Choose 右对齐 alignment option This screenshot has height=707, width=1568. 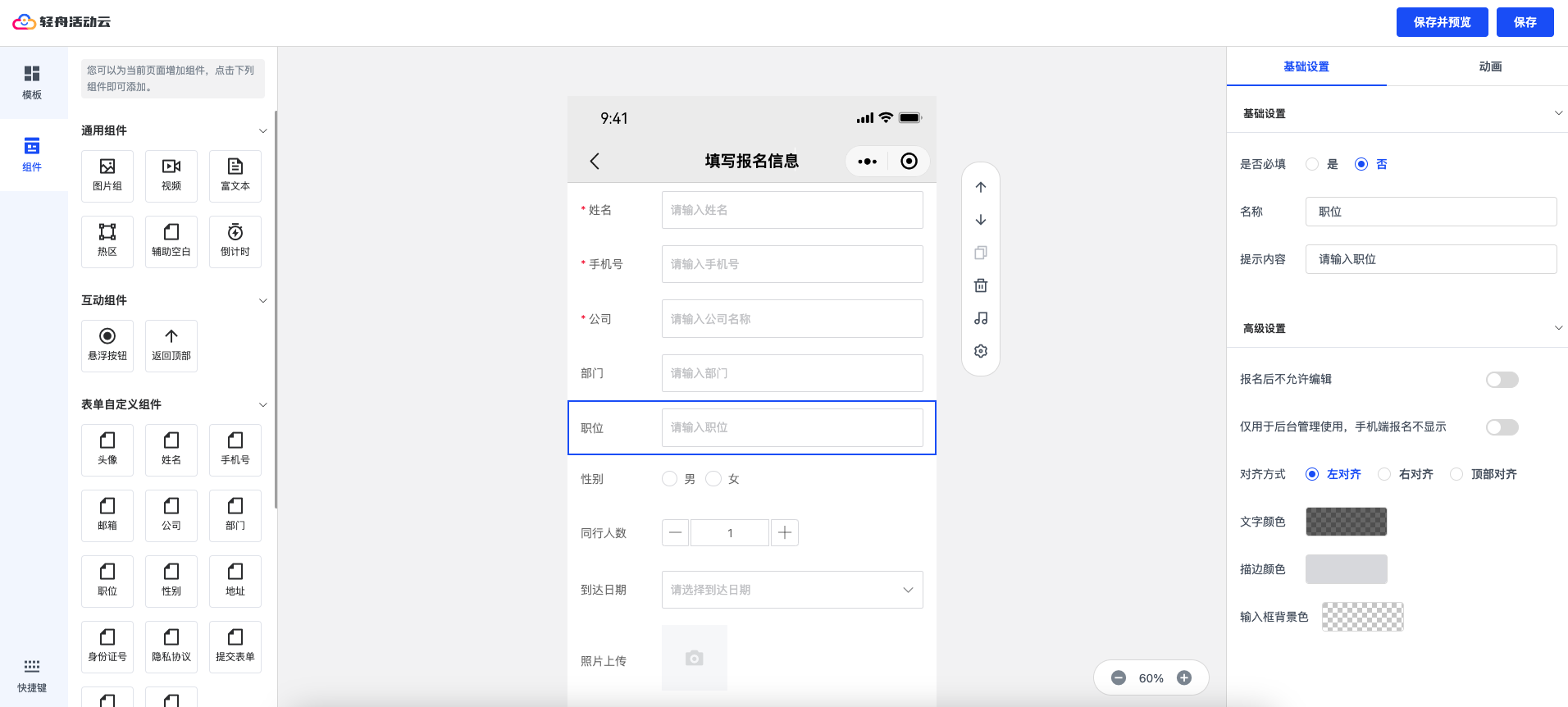click(x=1384, y=474)
